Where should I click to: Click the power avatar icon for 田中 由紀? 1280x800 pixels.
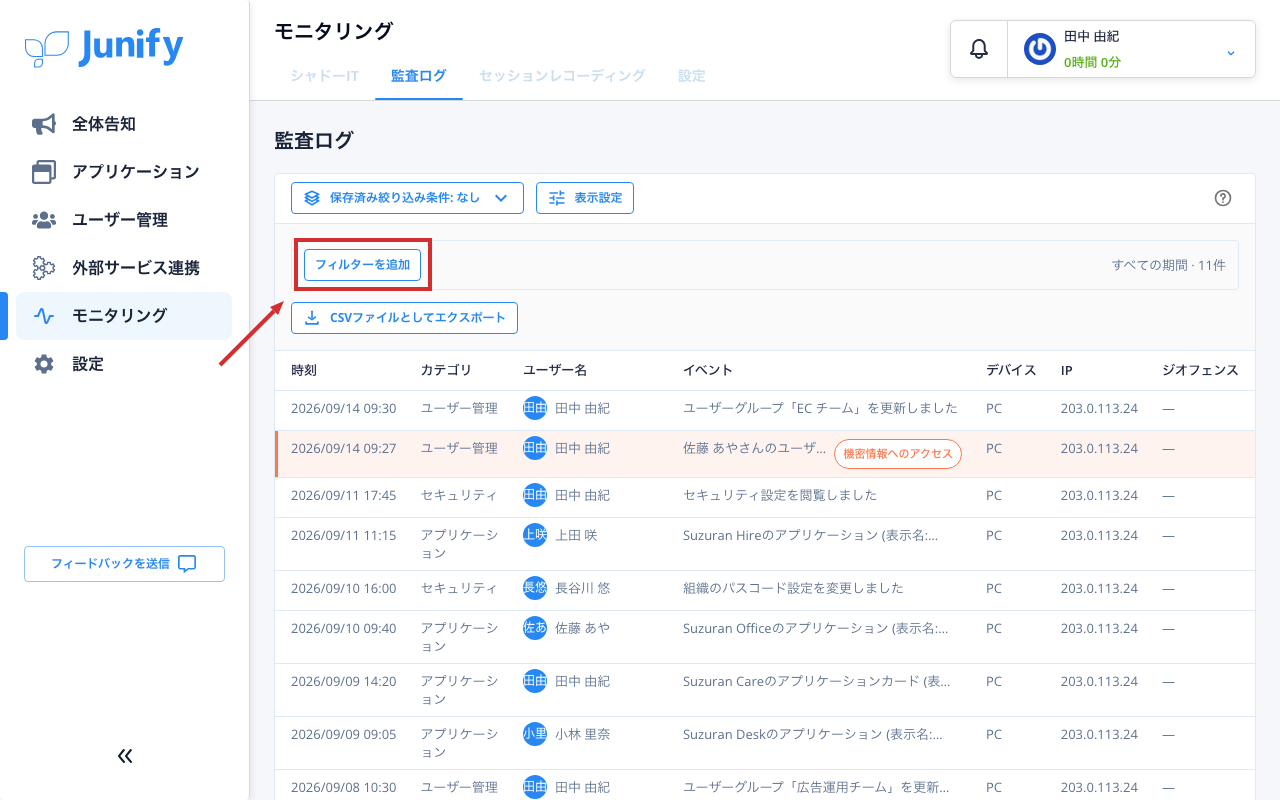point(1040,49)
